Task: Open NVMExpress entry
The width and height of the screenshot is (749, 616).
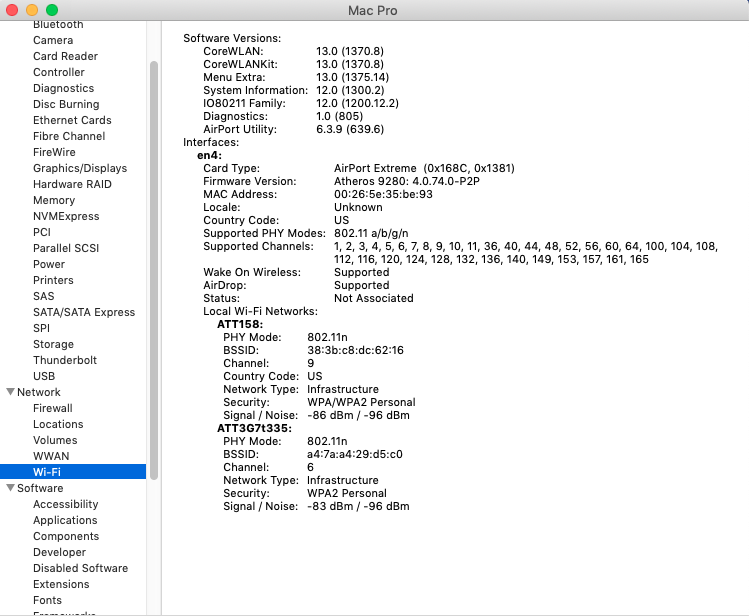Action: click(66, 216)
